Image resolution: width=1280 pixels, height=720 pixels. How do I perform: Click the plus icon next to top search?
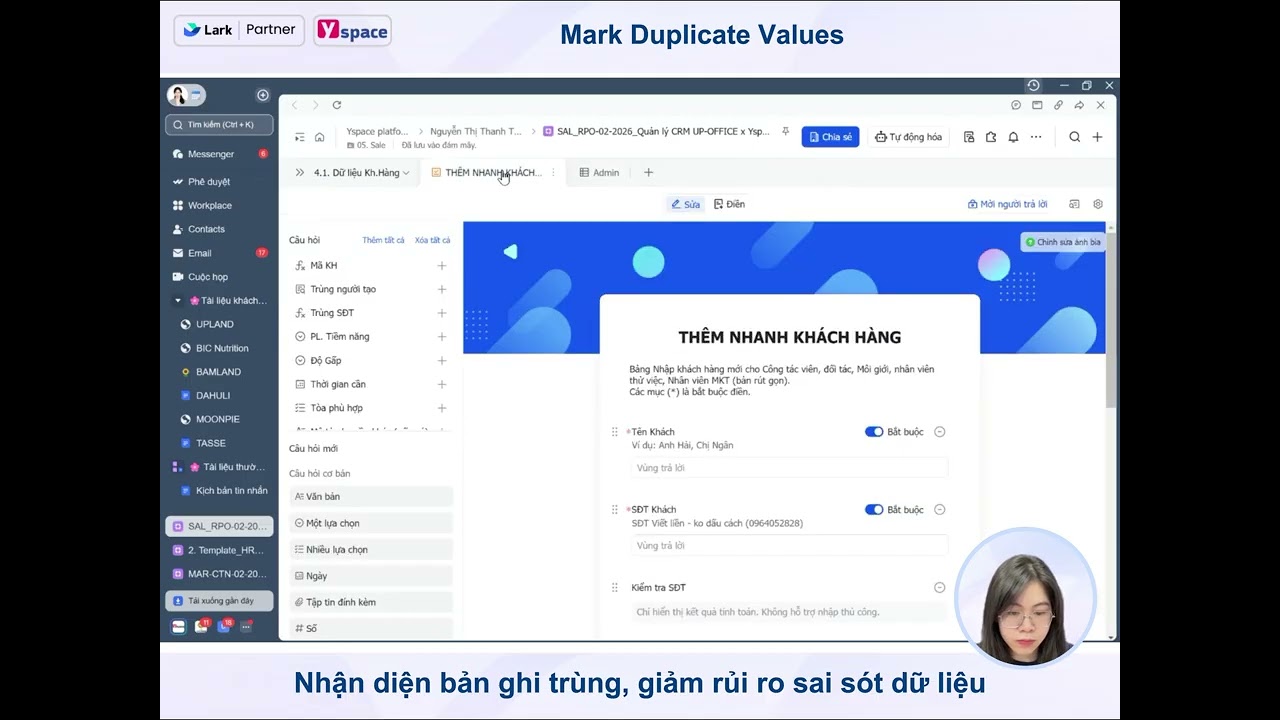(1097, 137)
